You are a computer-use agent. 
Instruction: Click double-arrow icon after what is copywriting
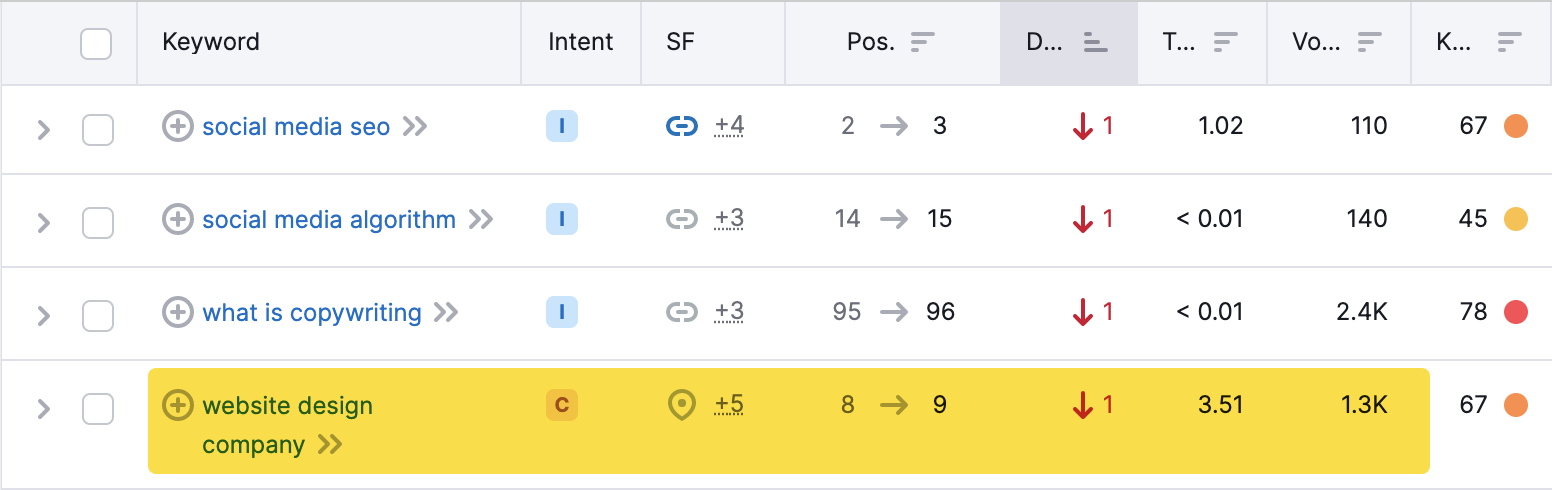click(x=446, y=313)
